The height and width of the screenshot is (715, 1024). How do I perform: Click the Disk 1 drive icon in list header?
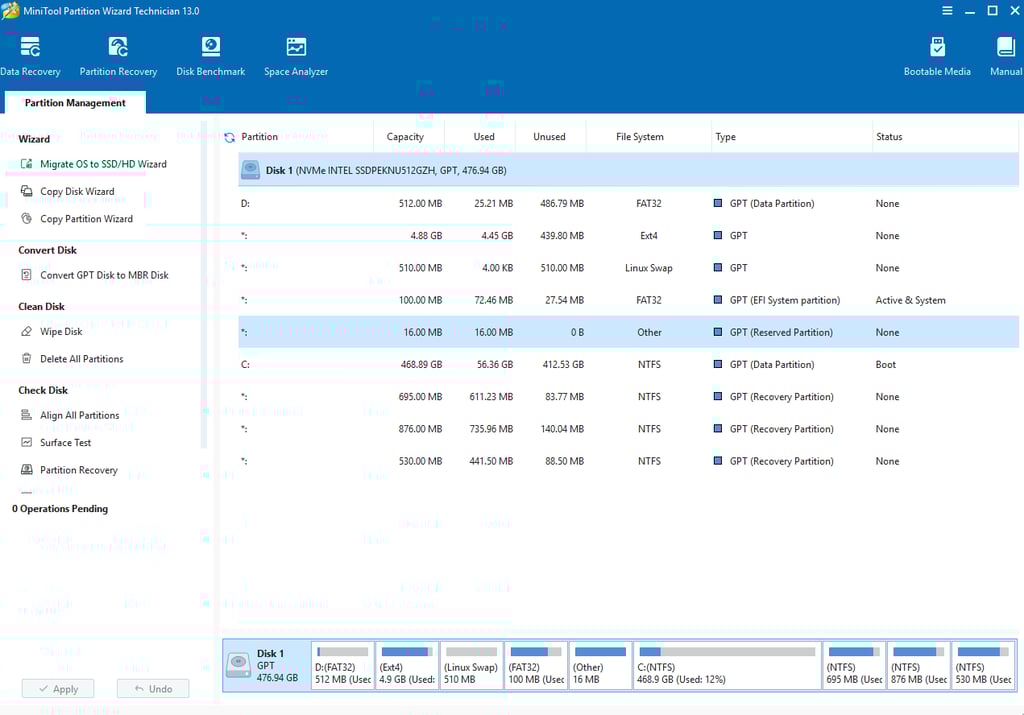[x=250, y=170]
